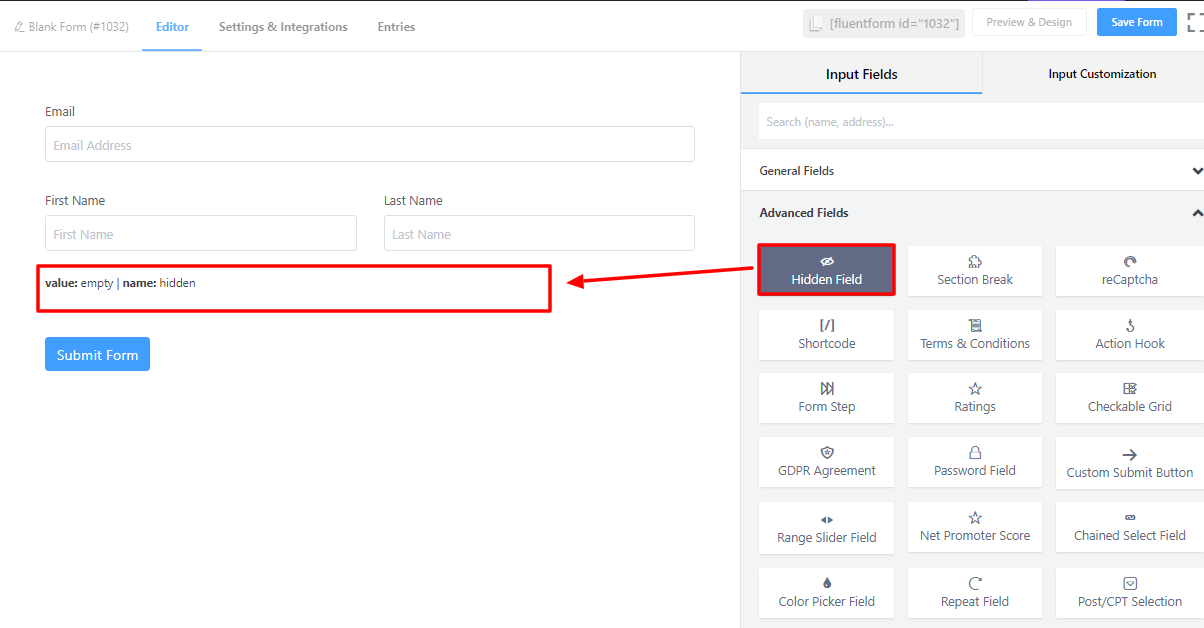Switch to Input Customization tab

click(1102, 74)
